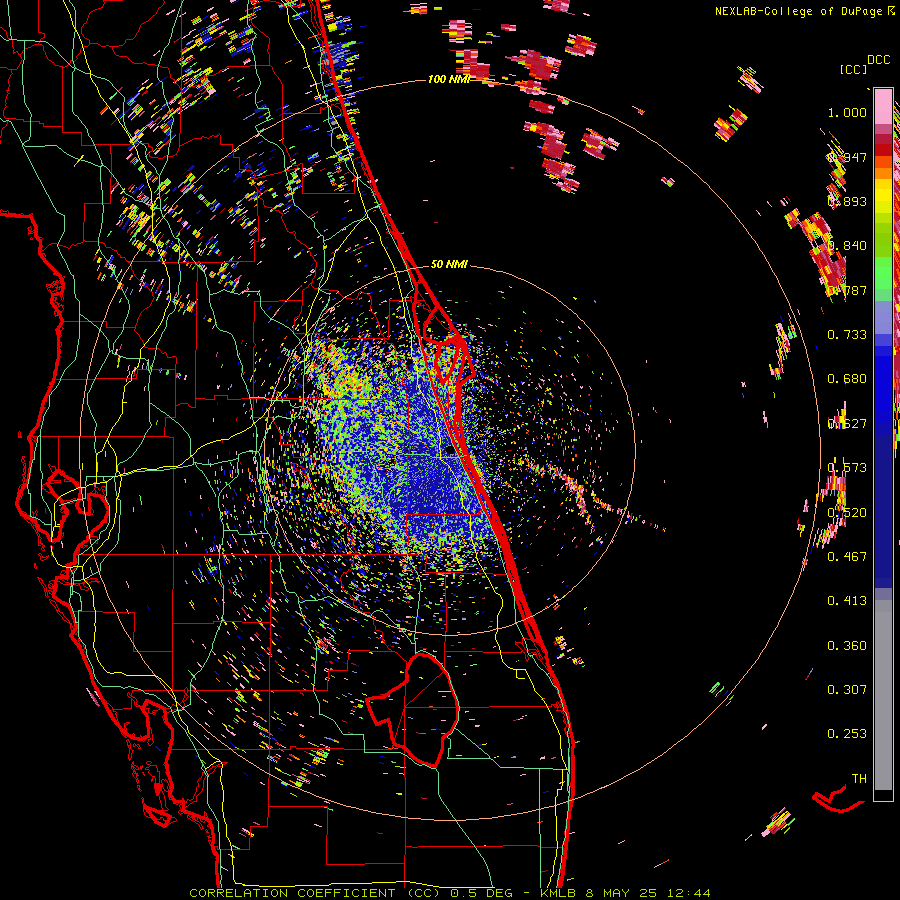This screenshot has width=900, height=900.
Task: Click the CORRELATION COEFFICIENT caption at the bottom
Action: point(449,893)
